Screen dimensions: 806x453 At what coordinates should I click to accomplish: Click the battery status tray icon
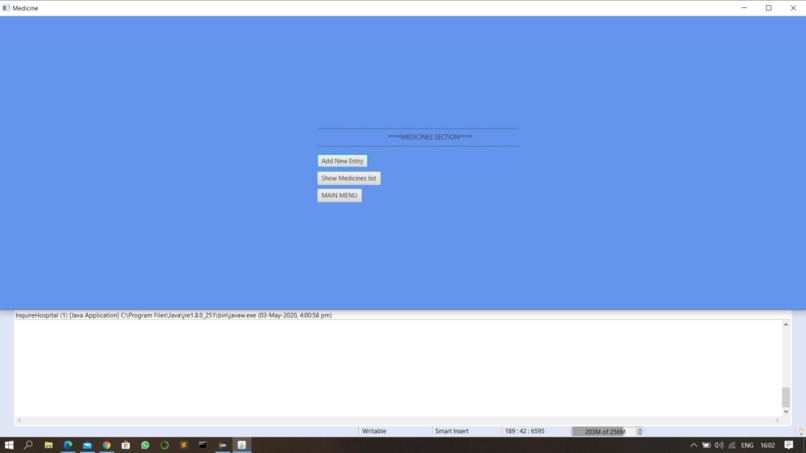coord(706,445)
